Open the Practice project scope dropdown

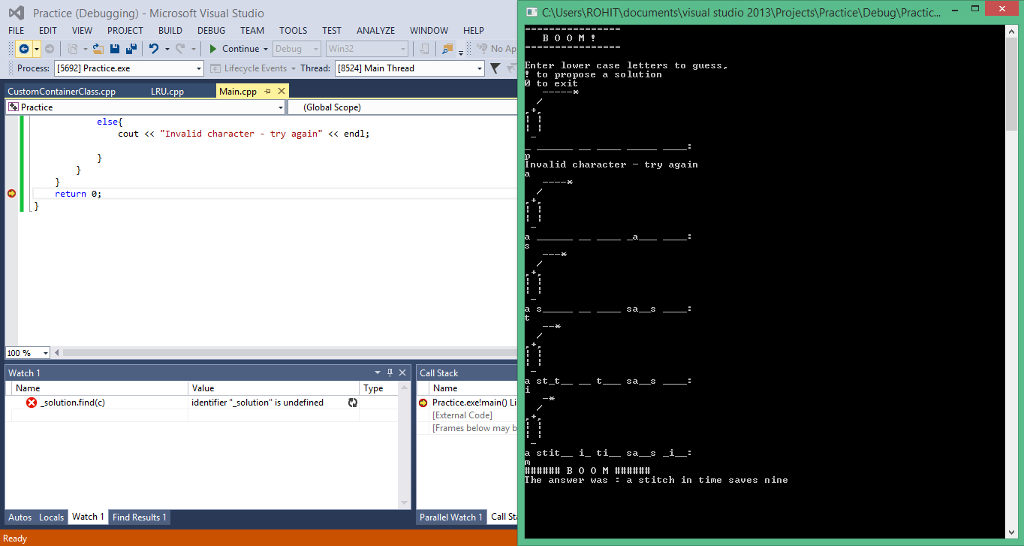click(145, 107)
